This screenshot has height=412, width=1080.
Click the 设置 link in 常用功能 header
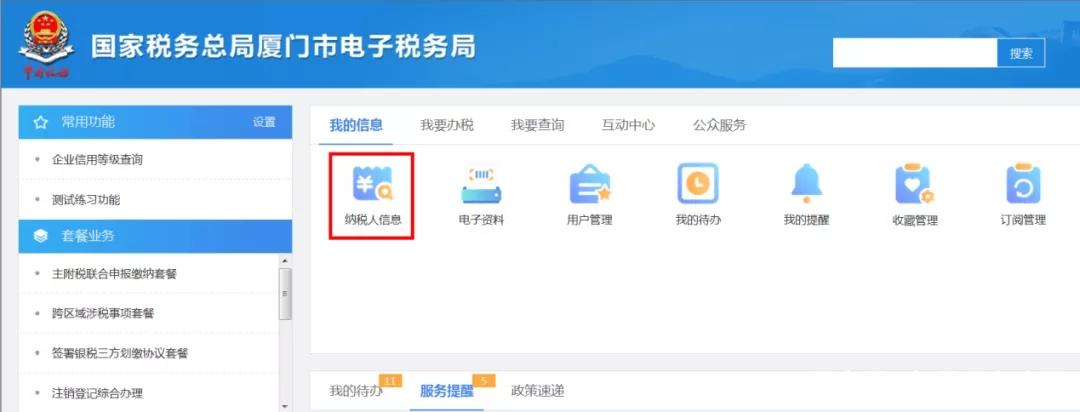tap(264, 123)
